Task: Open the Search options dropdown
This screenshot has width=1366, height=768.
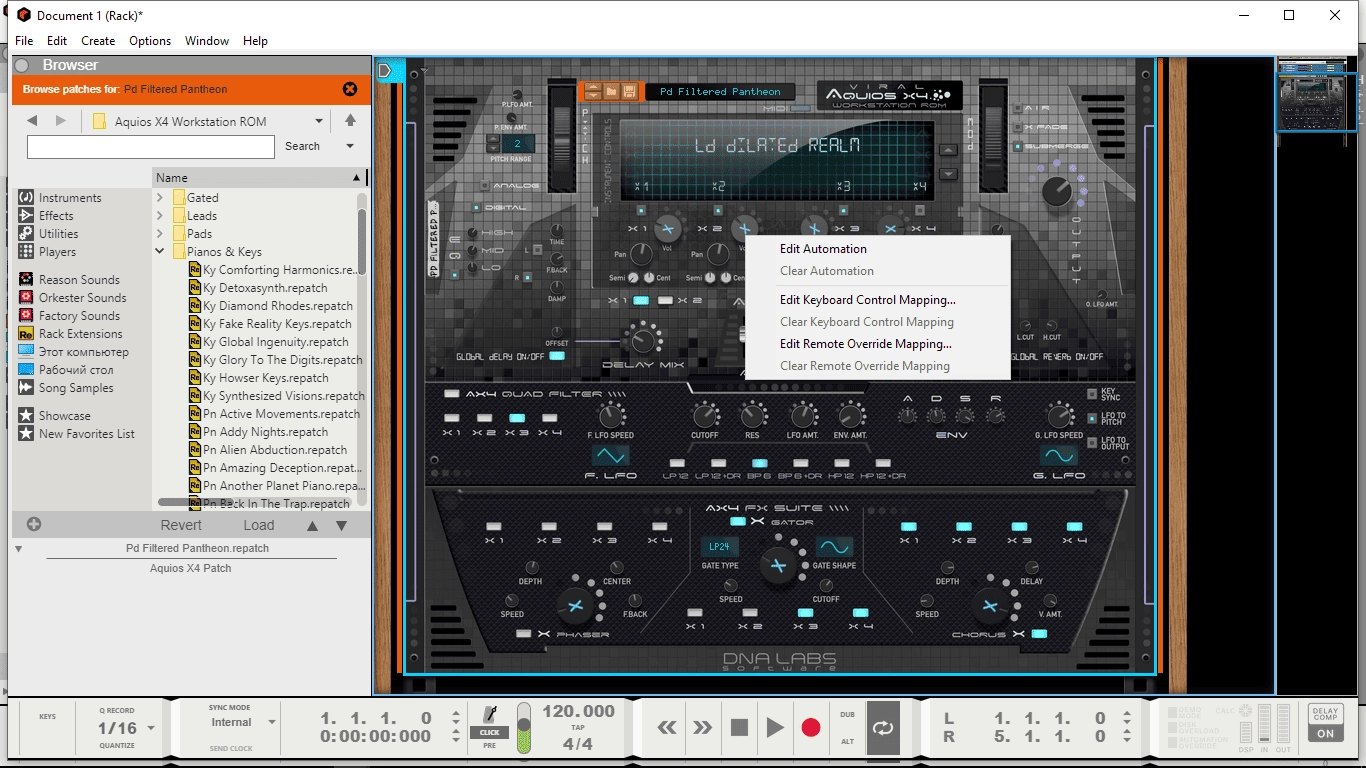Action: (x=350, y=146)
